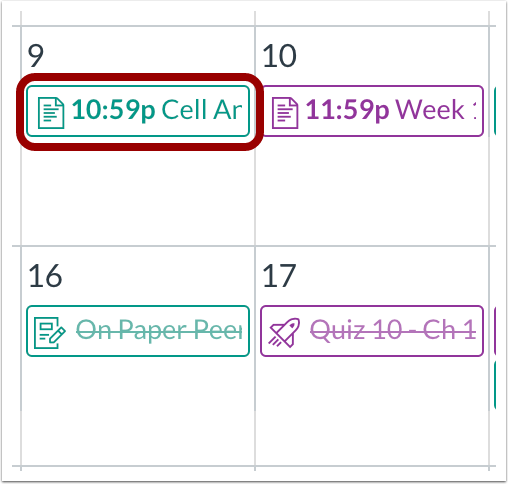Select the day 16 date number
Screen dimensions: 508x484
[x=45, y=276]
